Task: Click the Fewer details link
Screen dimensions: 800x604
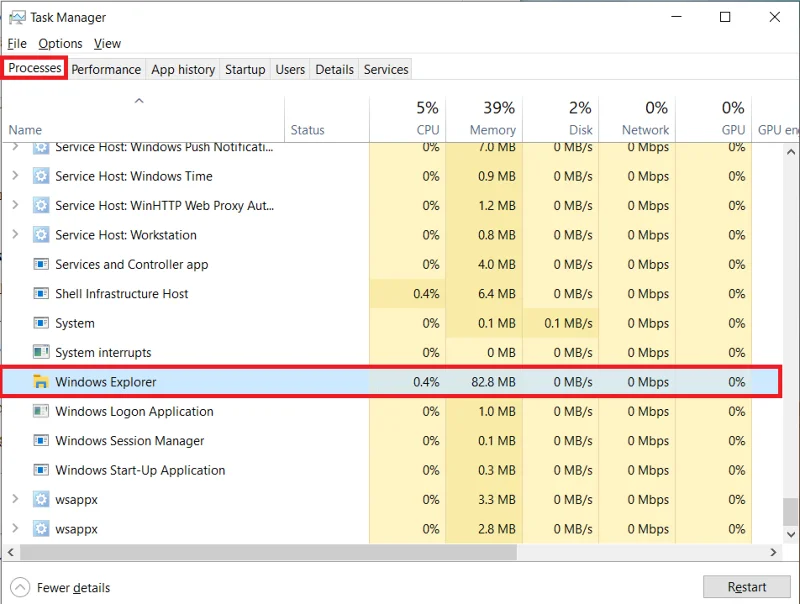Action: point(73,588)
